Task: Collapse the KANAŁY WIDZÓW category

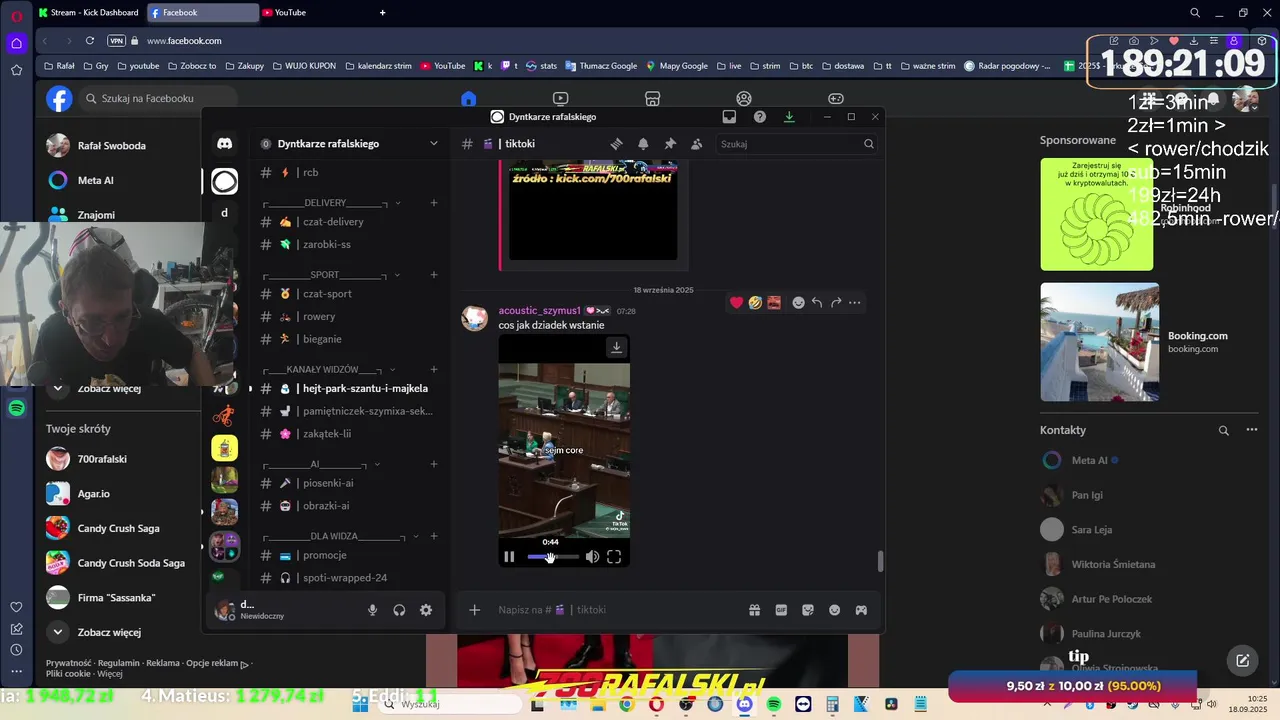Action: [330, 370]
